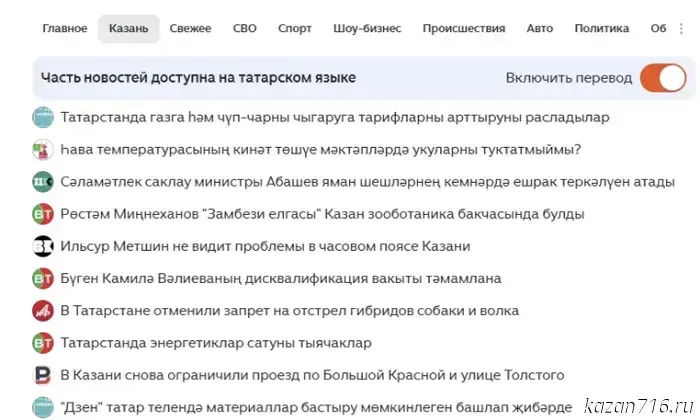700x420 pixels.
Task: Open Дзен татар телендә материаллар news
Action: pos(316,407)
